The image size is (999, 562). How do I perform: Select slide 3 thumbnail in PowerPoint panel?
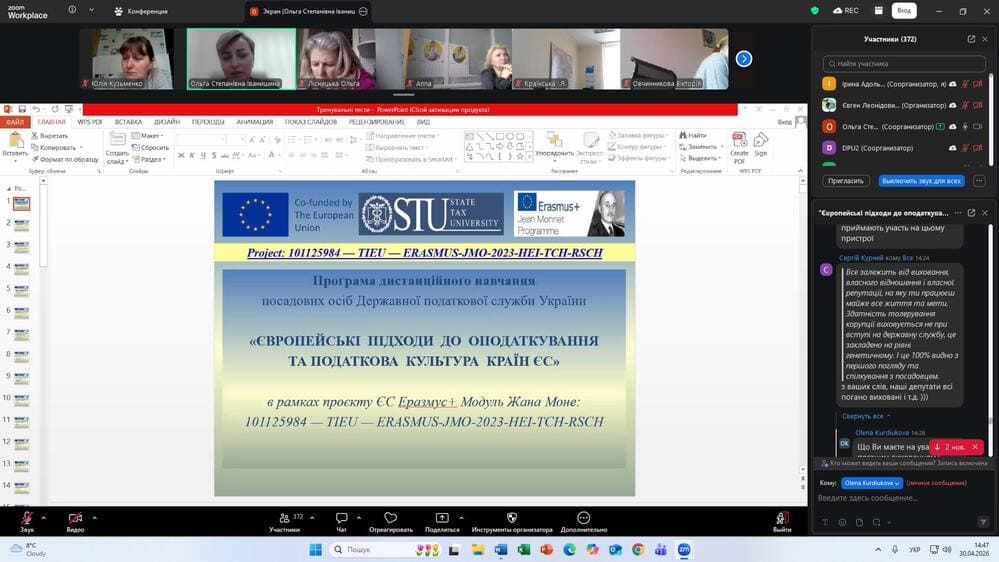[x=22, y=246]
